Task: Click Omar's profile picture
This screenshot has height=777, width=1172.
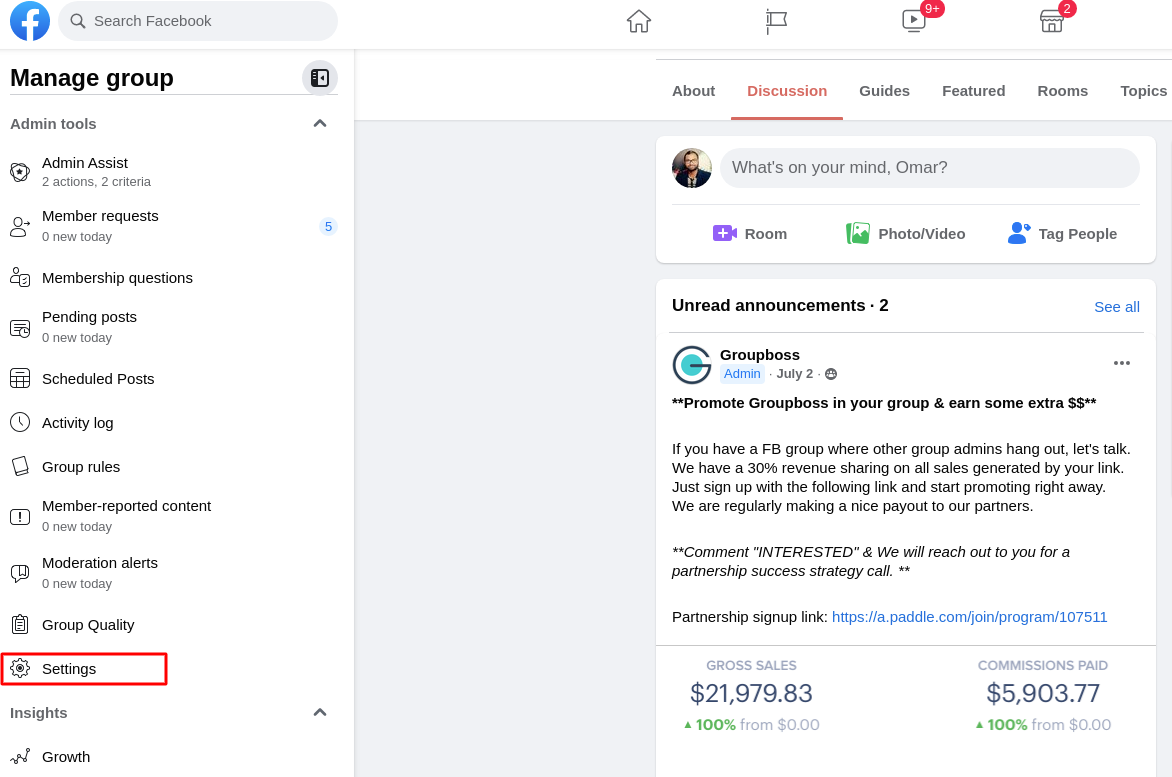Action: [x=692, y=167]
